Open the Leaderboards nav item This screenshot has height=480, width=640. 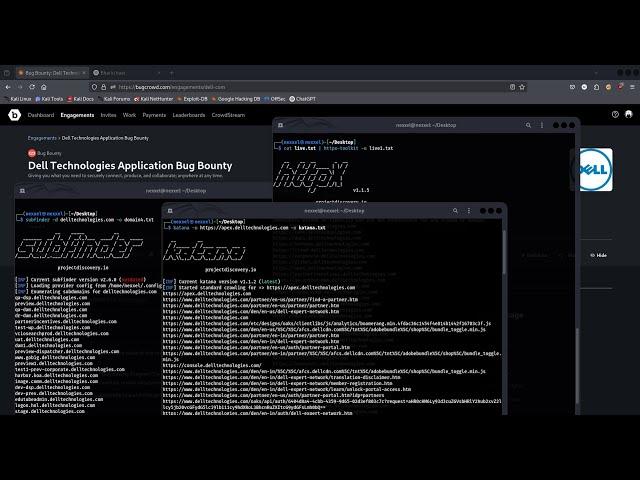(x=188, y=115)
